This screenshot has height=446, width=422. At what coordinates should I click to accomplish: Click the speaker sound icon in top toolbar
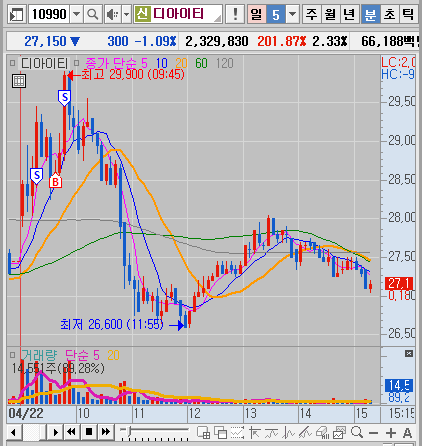(113, 14)
